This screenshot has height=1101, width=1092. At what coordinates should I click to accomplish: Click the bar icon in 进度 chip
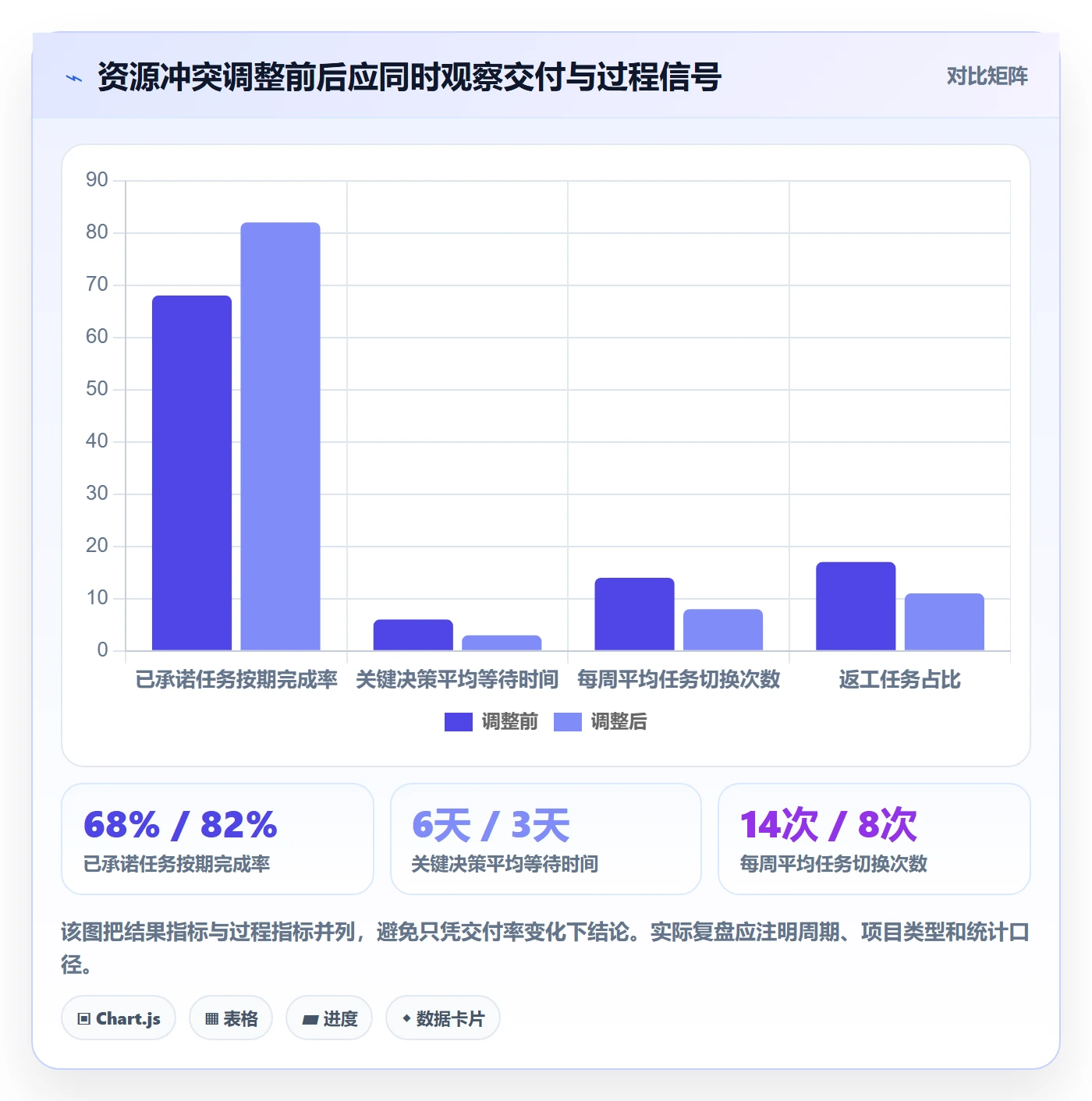pyautogui.click(x=310, y=1020)
